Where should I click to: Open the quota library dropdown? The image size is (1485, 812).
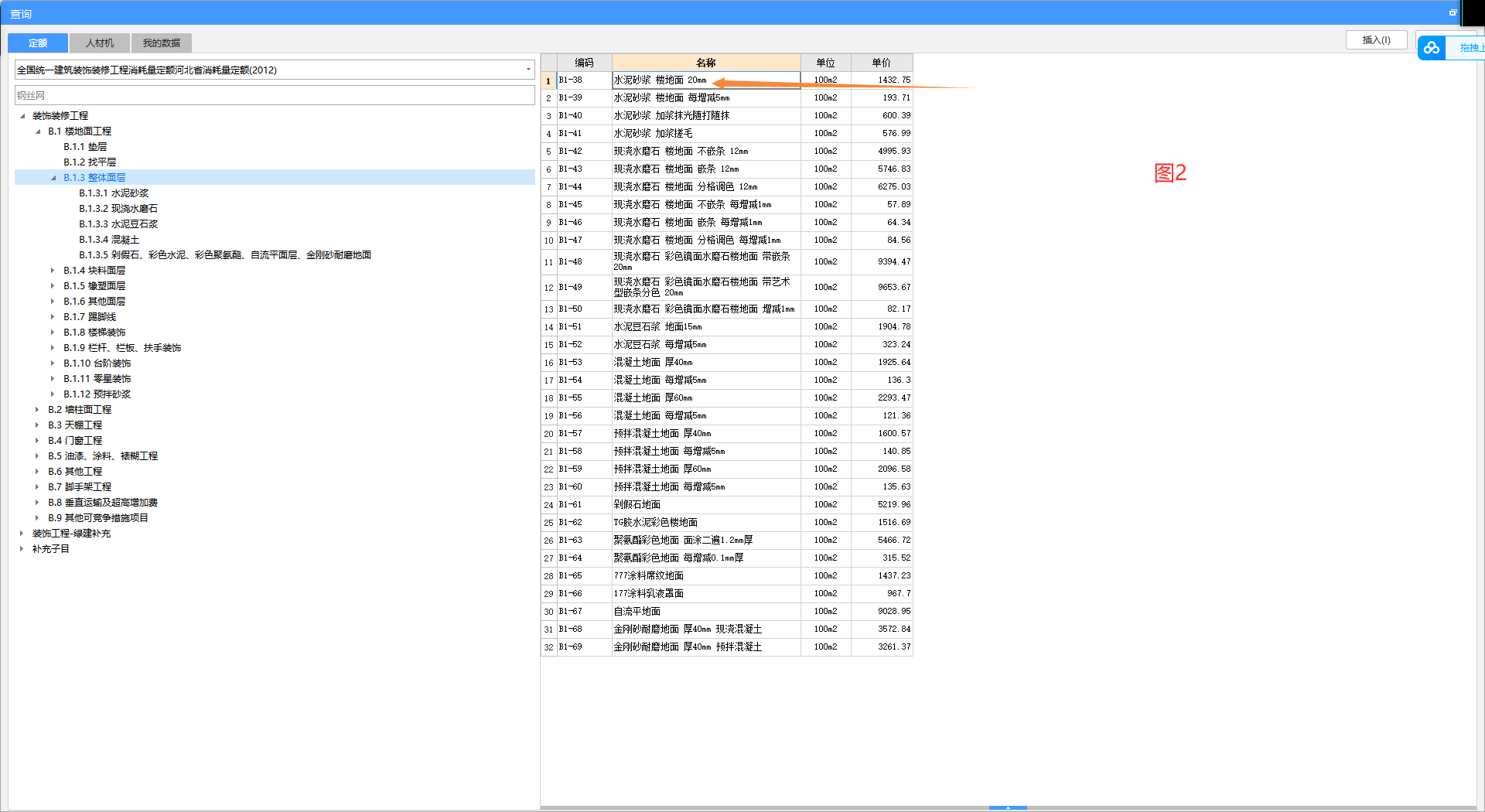(529, 70)
